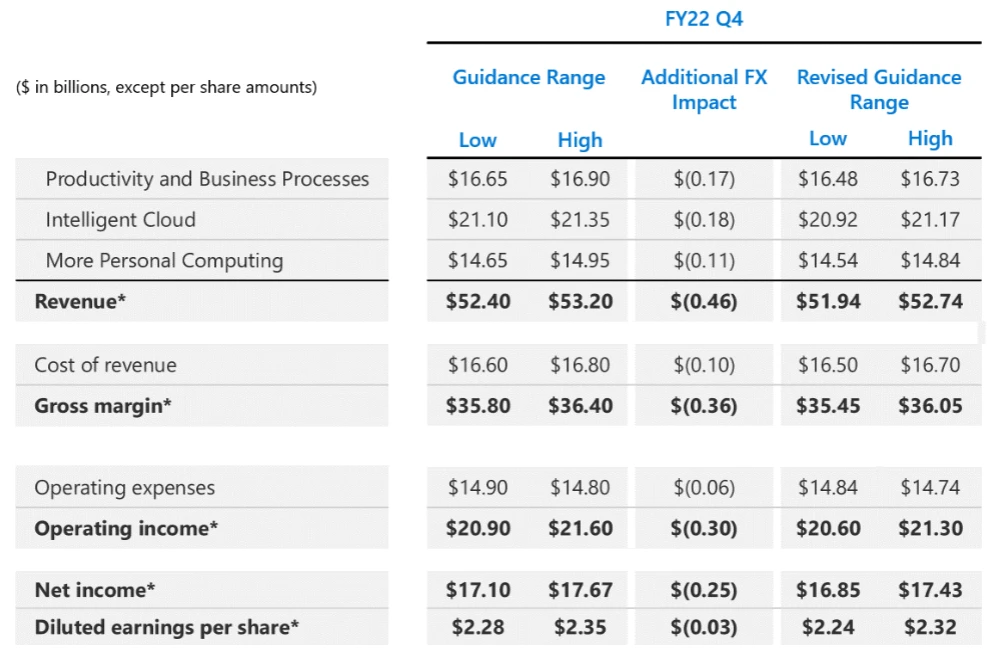Click the Diluted earnings per share* label
Screen dimensions: 987x651
167,628
